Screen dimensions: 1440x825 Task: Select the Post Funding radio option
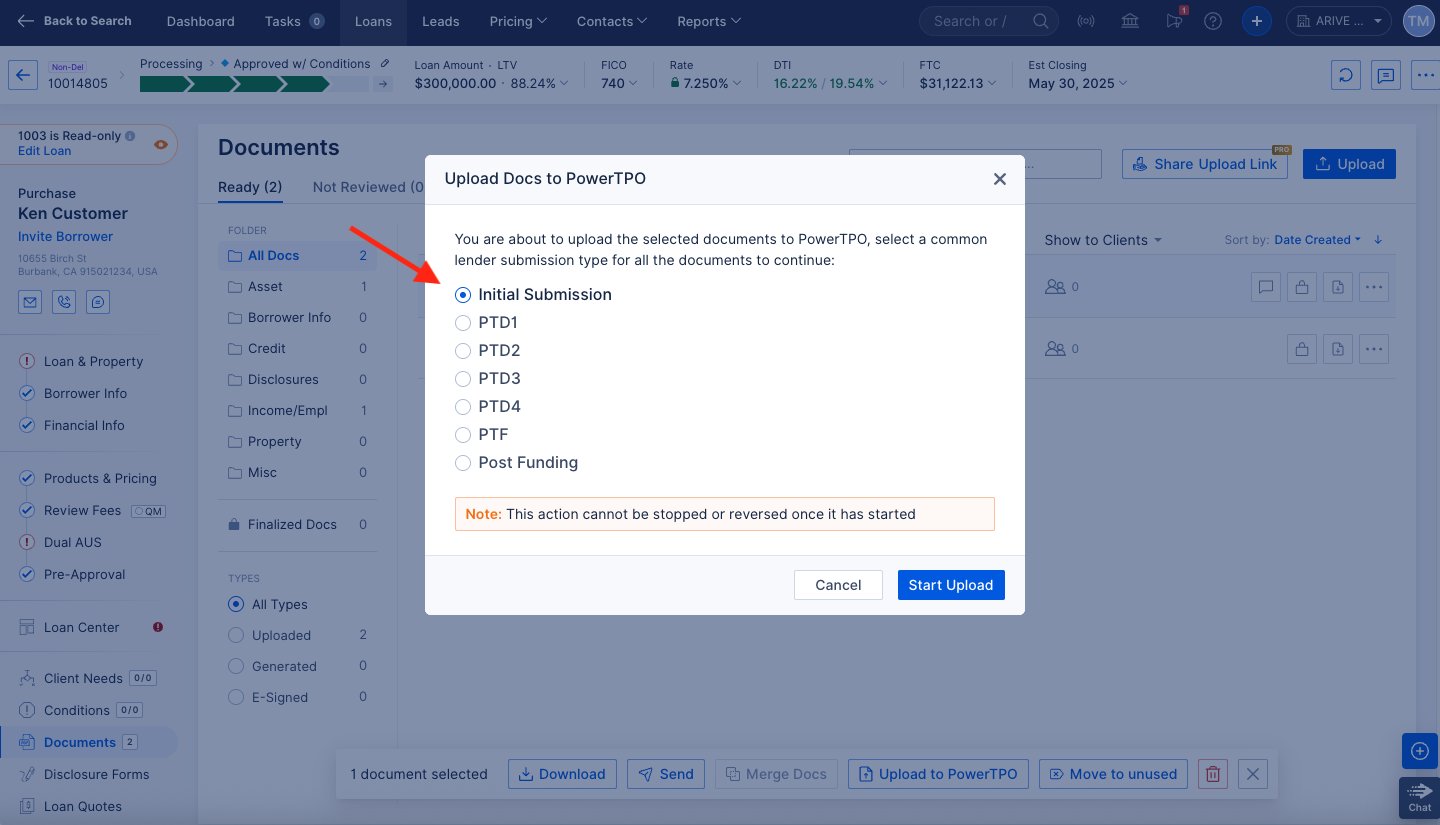click(x=463, y=463)
